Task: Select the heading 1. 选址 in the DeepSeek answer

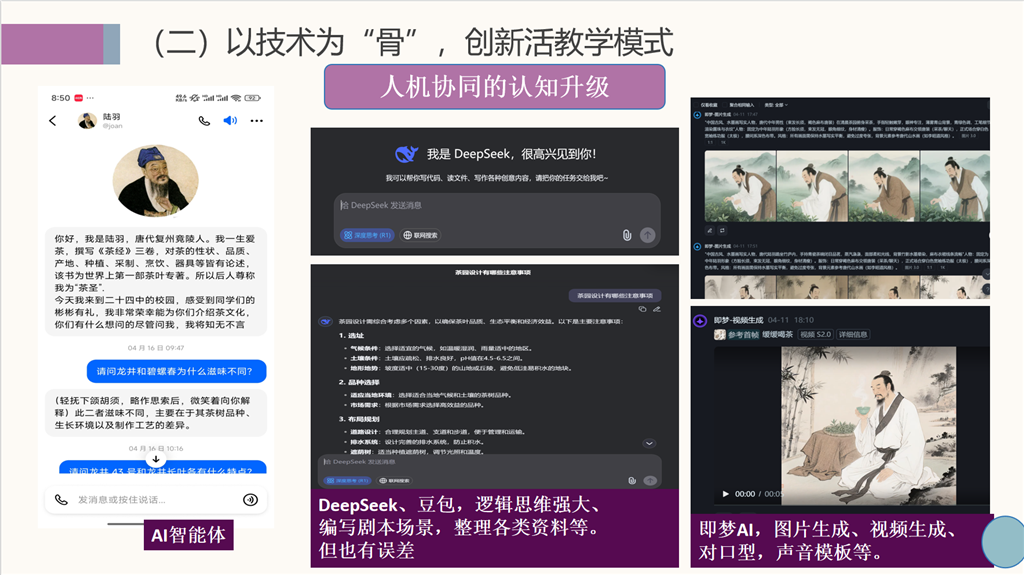Action: click(351, 335)
